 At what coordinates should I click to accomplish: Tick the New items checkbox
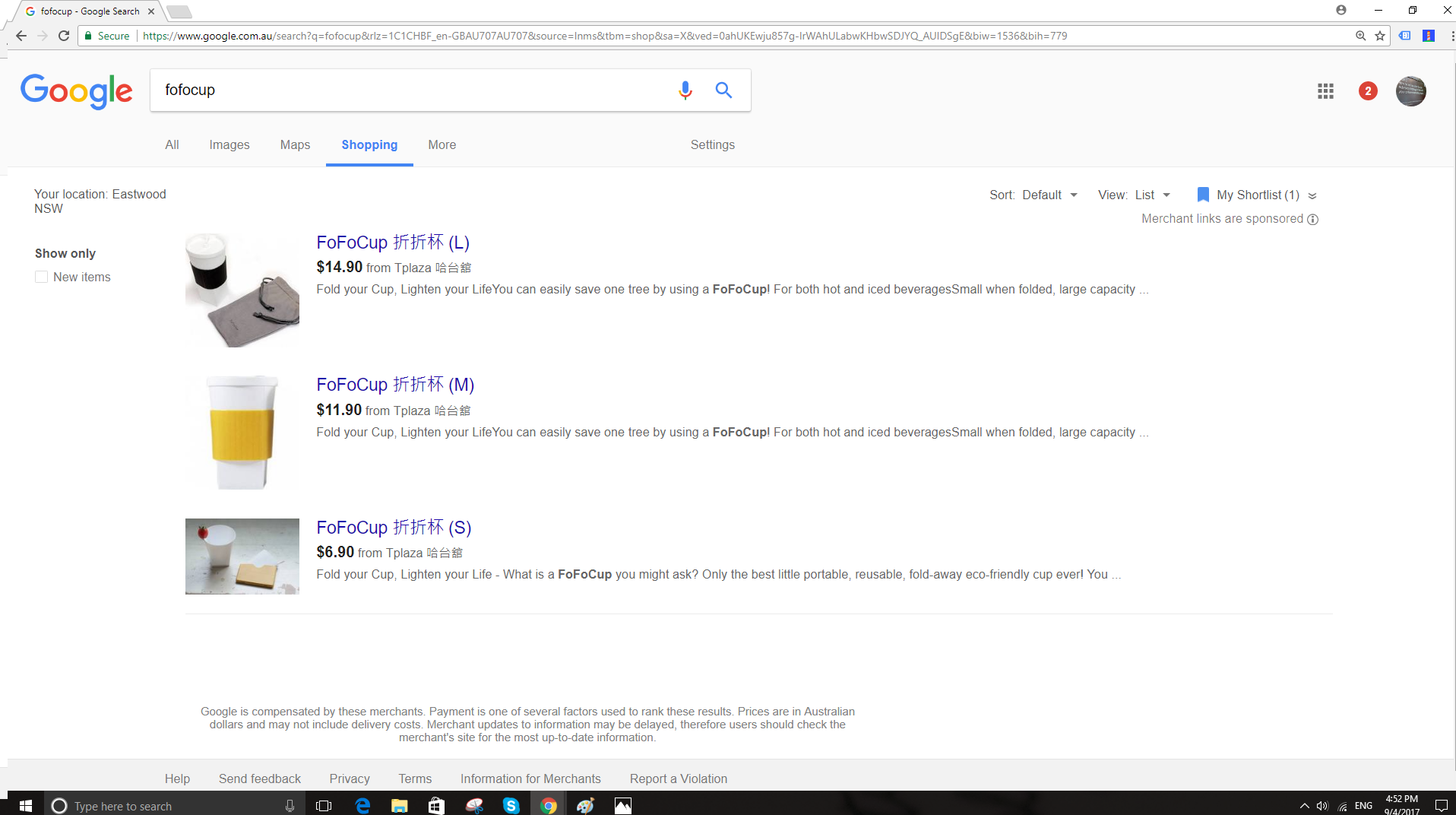[42, 277]
